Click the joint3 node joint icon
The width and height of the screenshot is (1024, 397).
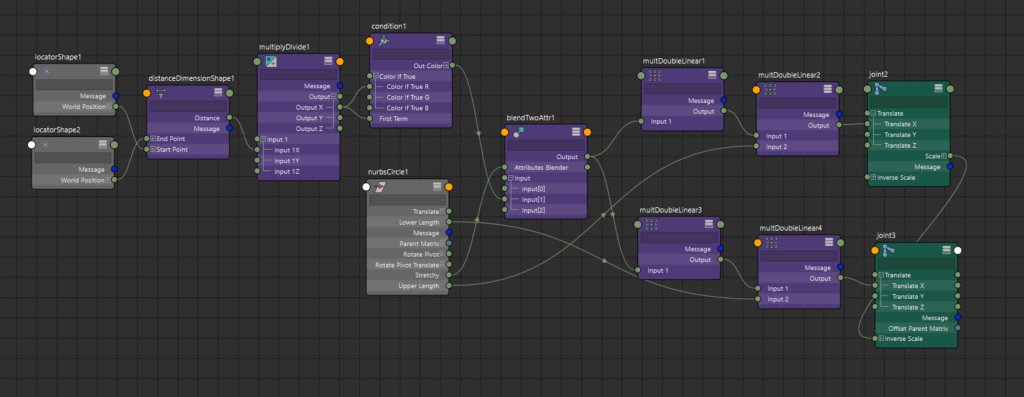click(x=888, y=250)
